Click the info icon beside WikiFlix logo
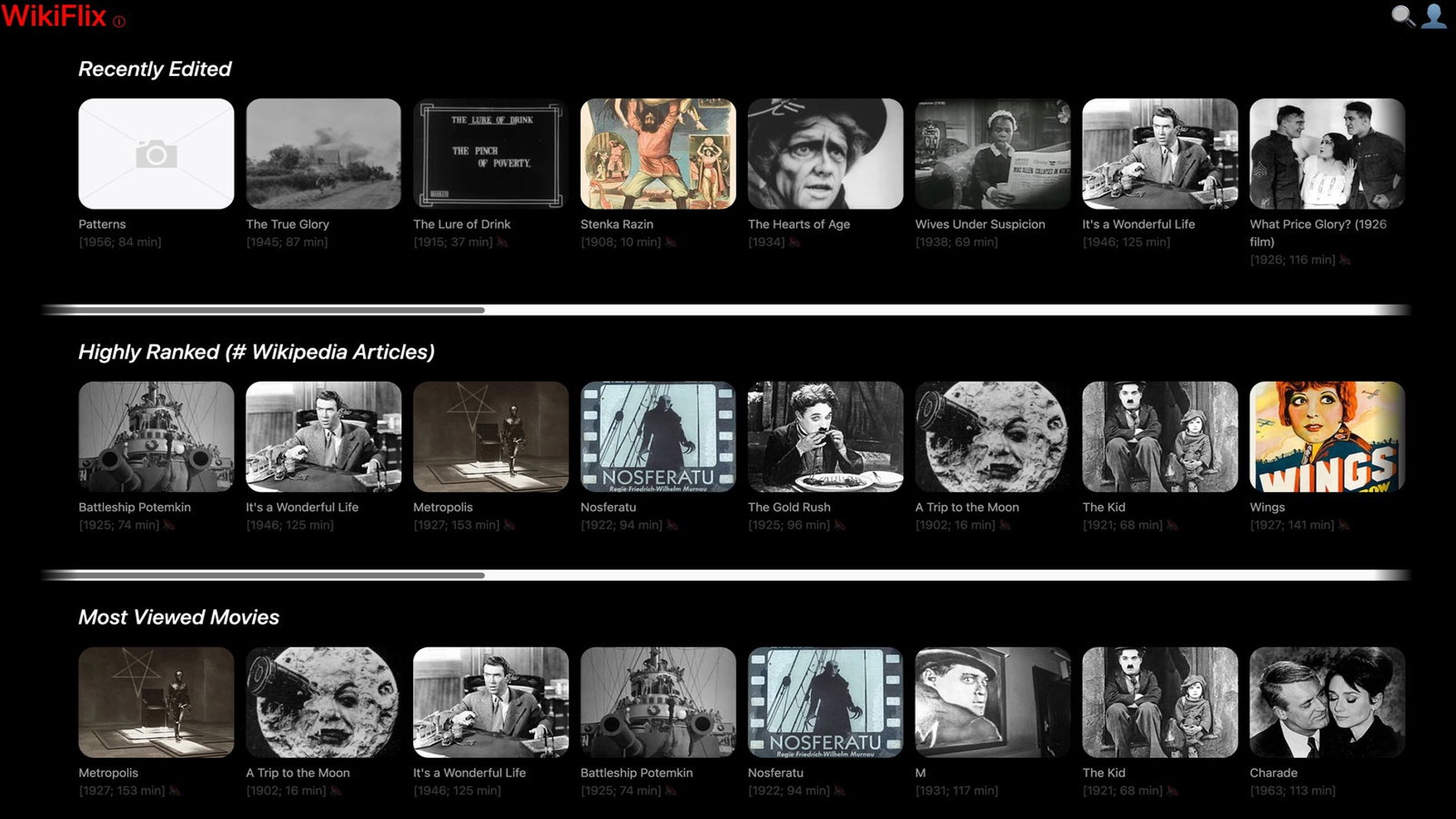The height and width of the screenshot is (819, 1456). 119,21
